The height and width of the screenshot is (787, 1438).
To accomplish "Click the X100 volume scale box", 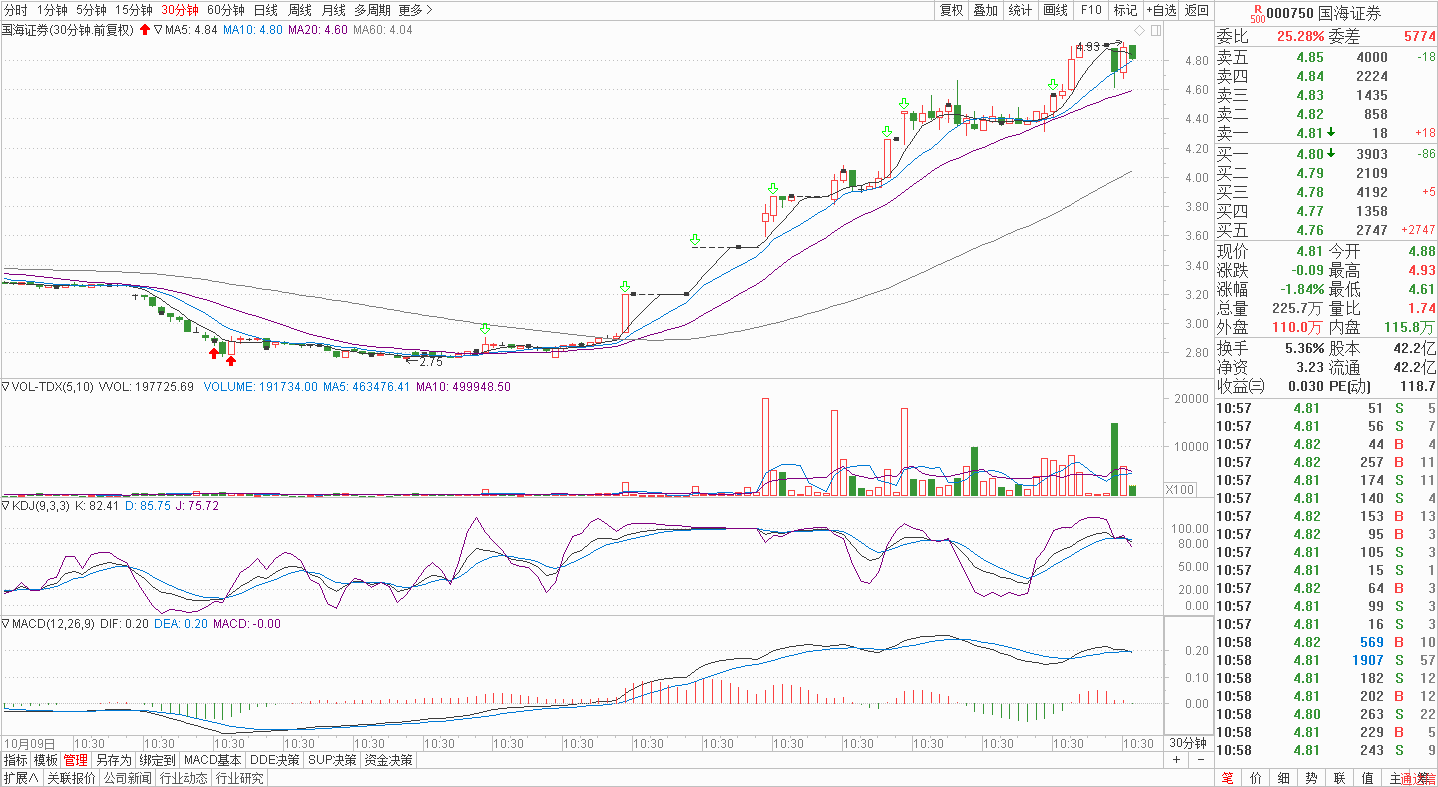I will [x=1179, y=489].
